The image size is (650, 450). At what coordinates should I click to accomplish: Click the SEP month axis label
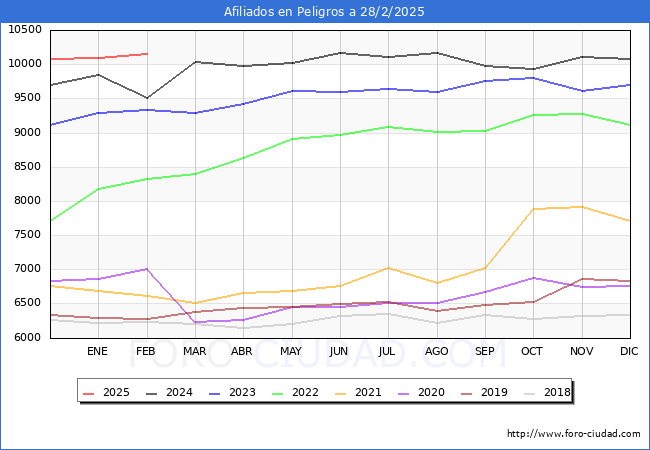pyautogui.click(x=485, y=351)
